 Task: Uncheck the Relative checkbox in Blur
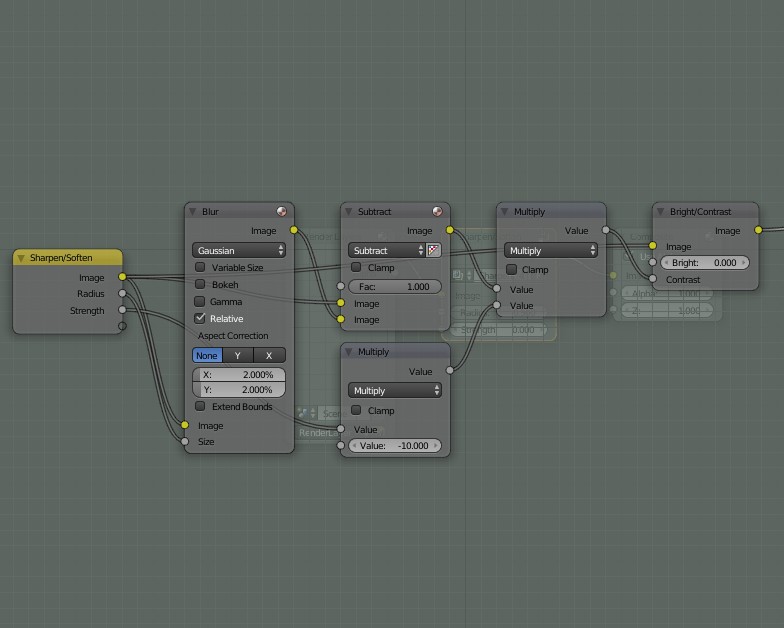(x=200, y=318)
